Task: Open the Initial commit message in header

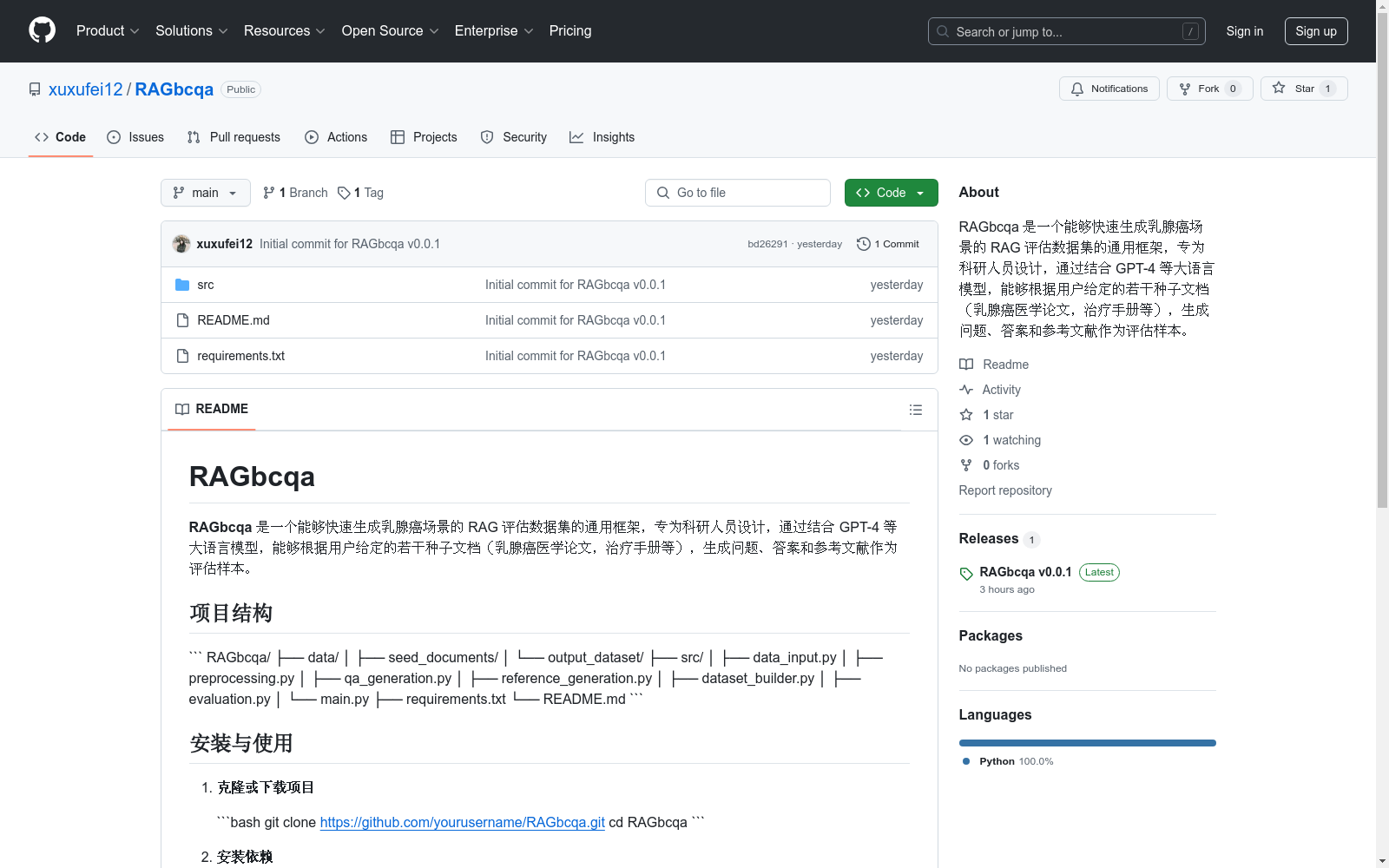Action: [350, 244]
